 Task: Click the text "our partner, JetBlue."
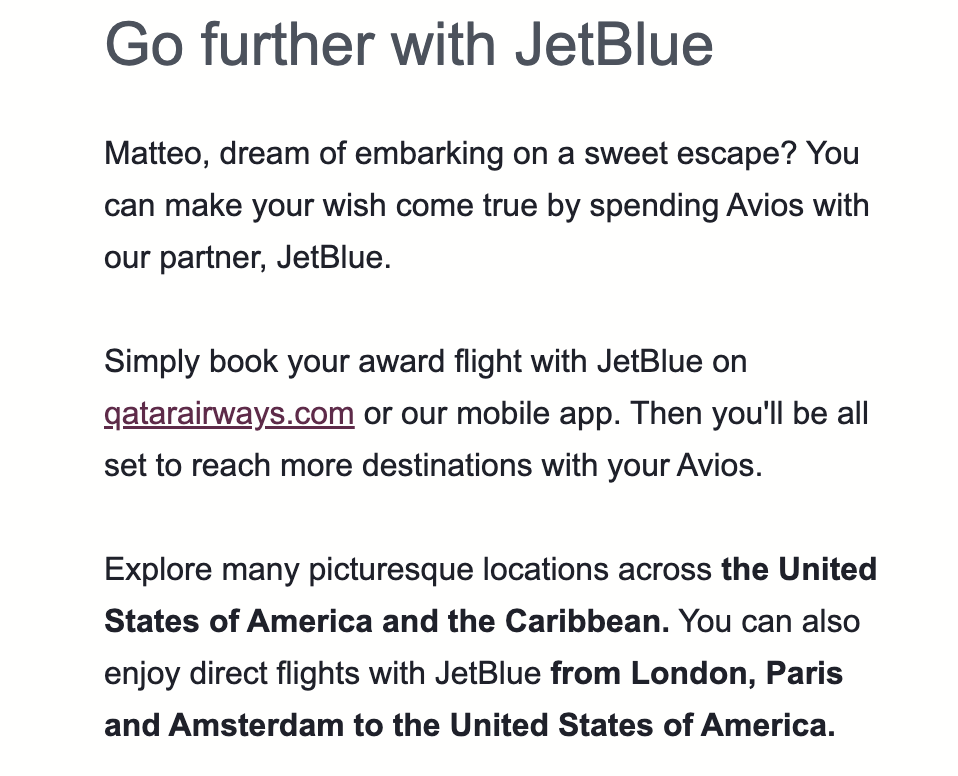[247, 258]
